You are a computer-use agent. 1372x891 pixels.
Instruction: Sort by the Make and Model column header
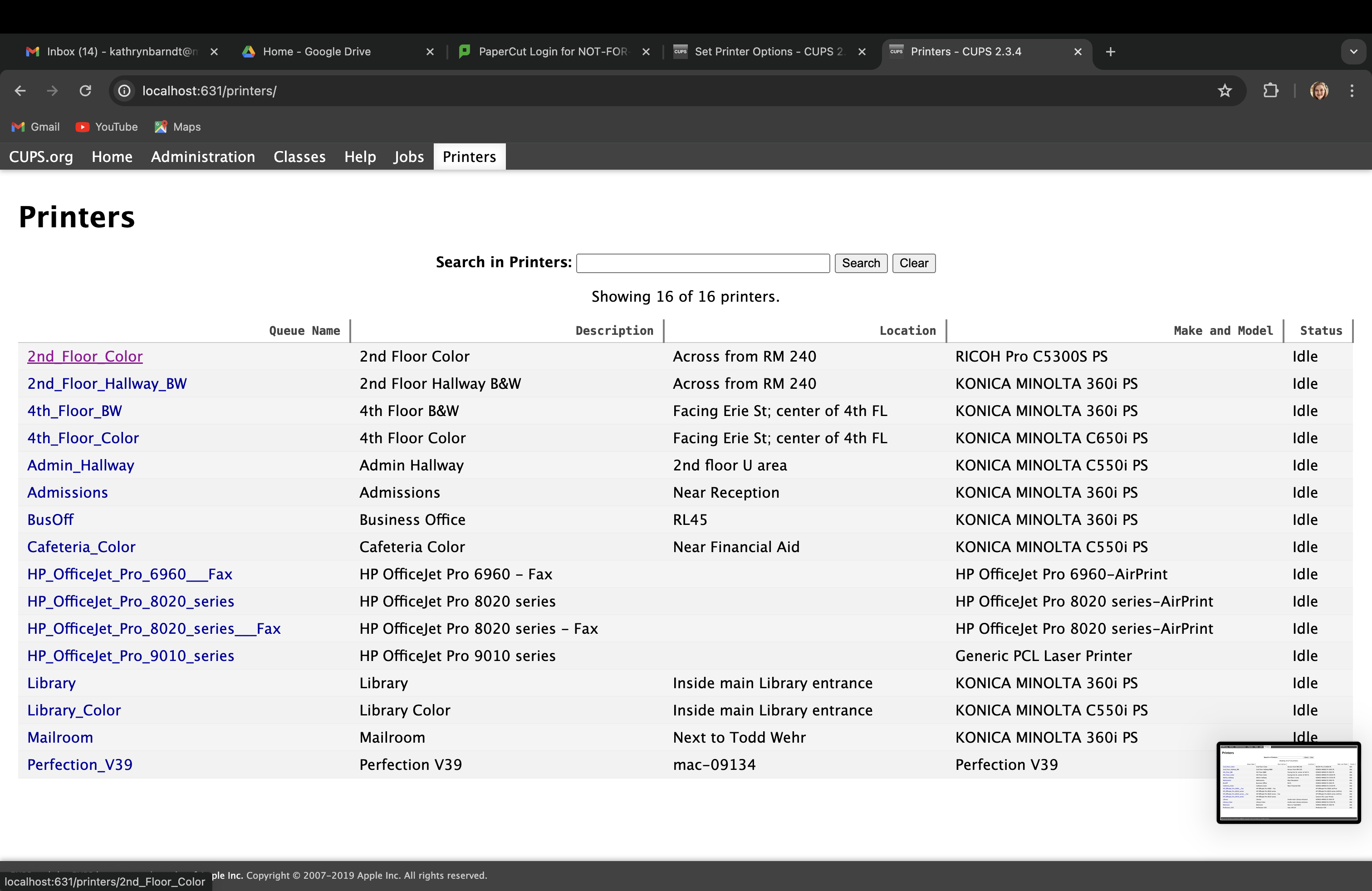pos(1223,331)
